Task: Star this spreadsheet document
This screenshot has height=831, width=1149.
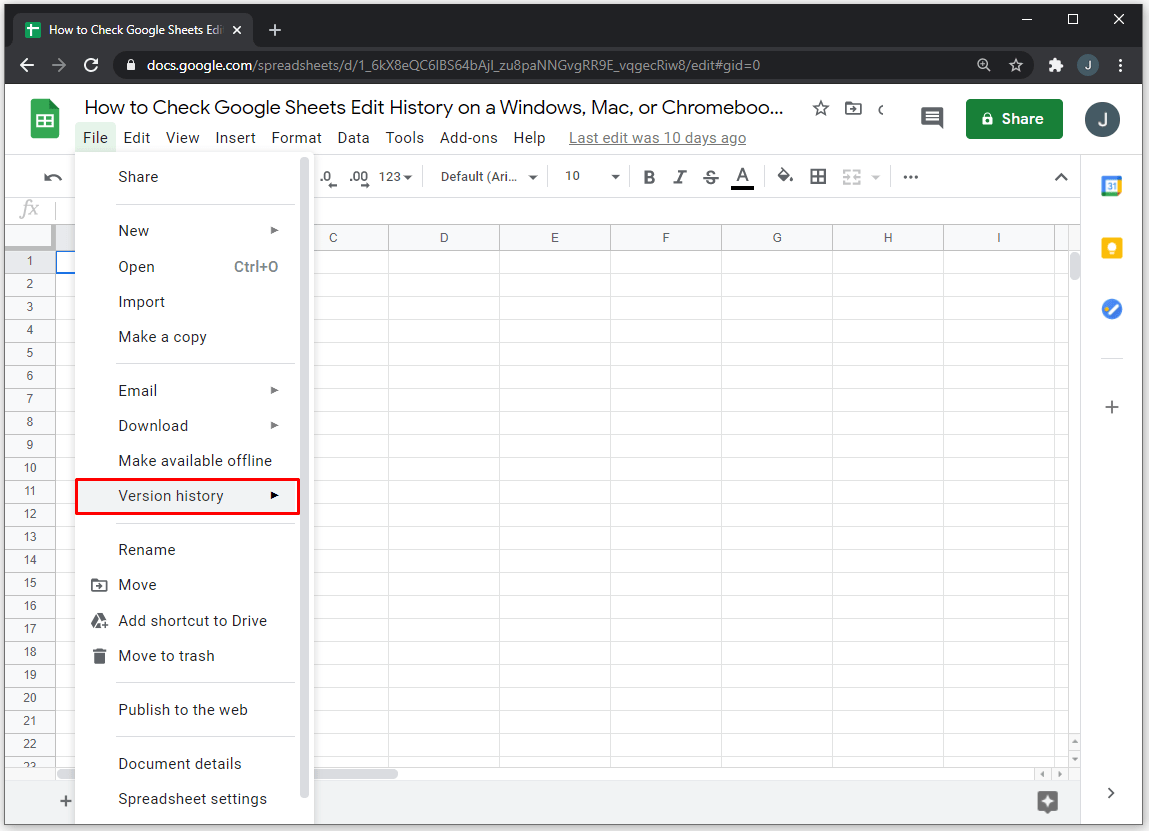Action: pos(820,108)
